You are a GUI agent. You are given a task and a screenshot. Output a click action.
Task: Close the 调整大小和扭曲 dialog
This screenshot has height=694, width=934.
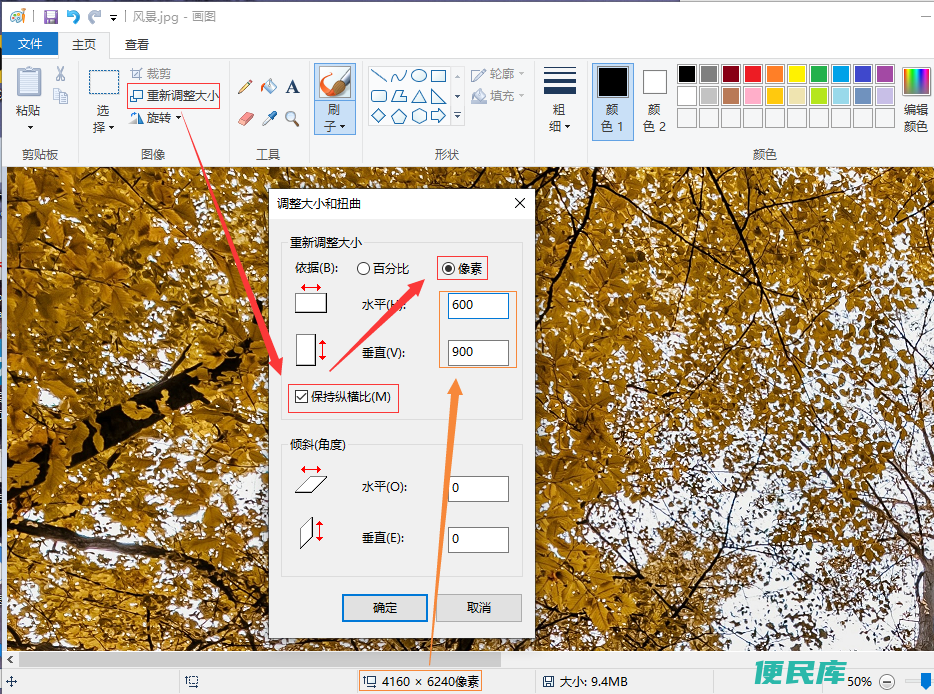520,203
